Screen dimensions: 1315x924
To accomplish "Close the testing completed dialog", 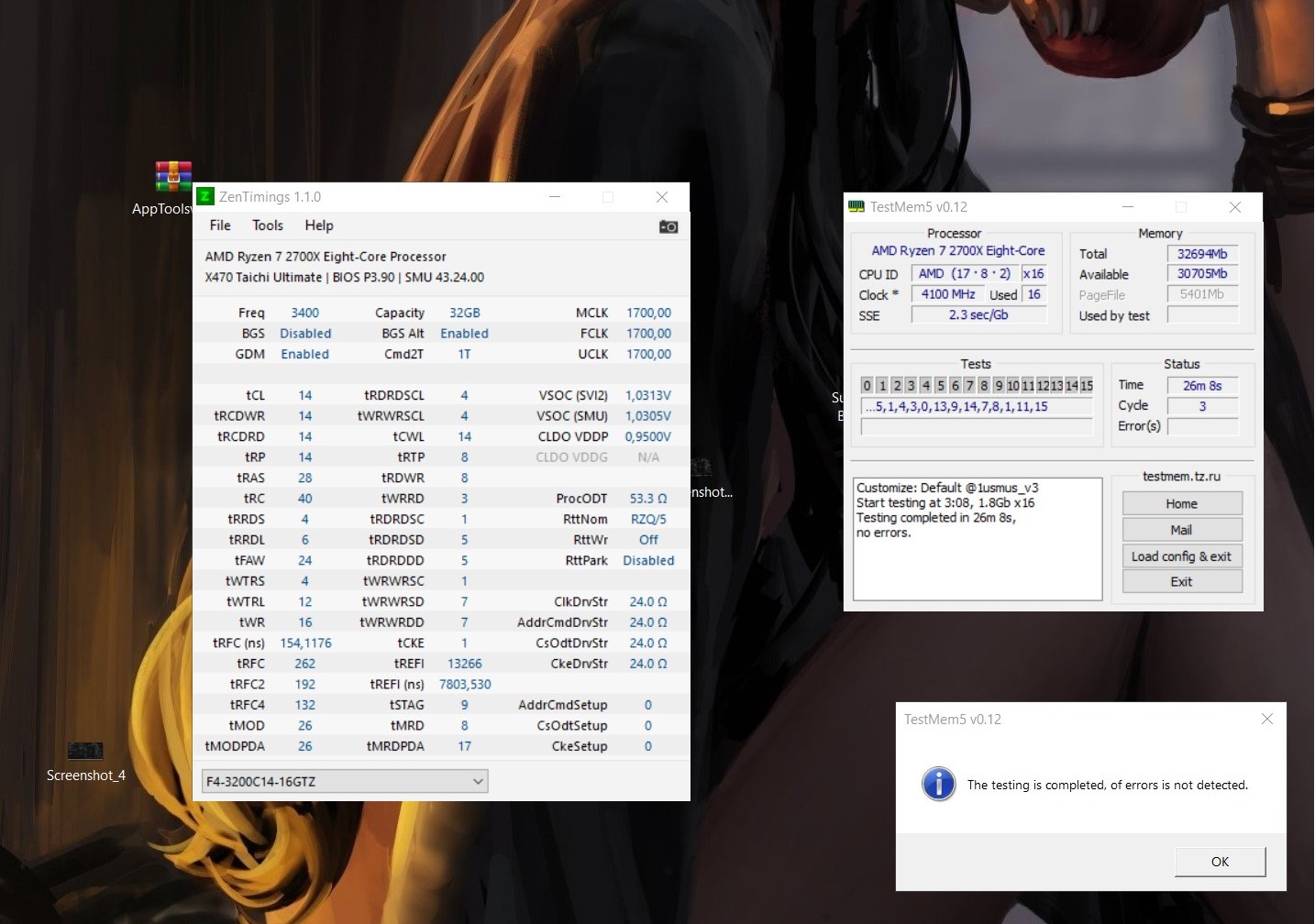I will pos(1267,719).
